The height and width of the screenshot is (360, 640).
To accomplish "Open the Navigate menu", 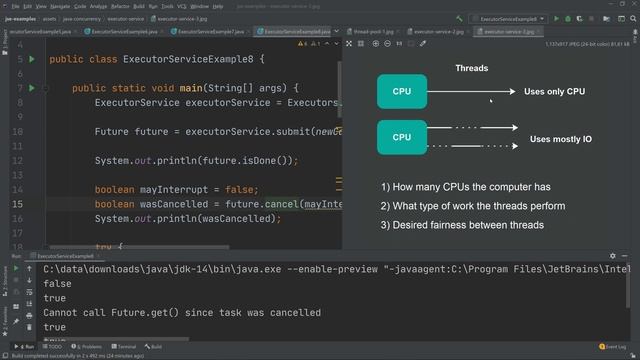I will tap(60, 6).
